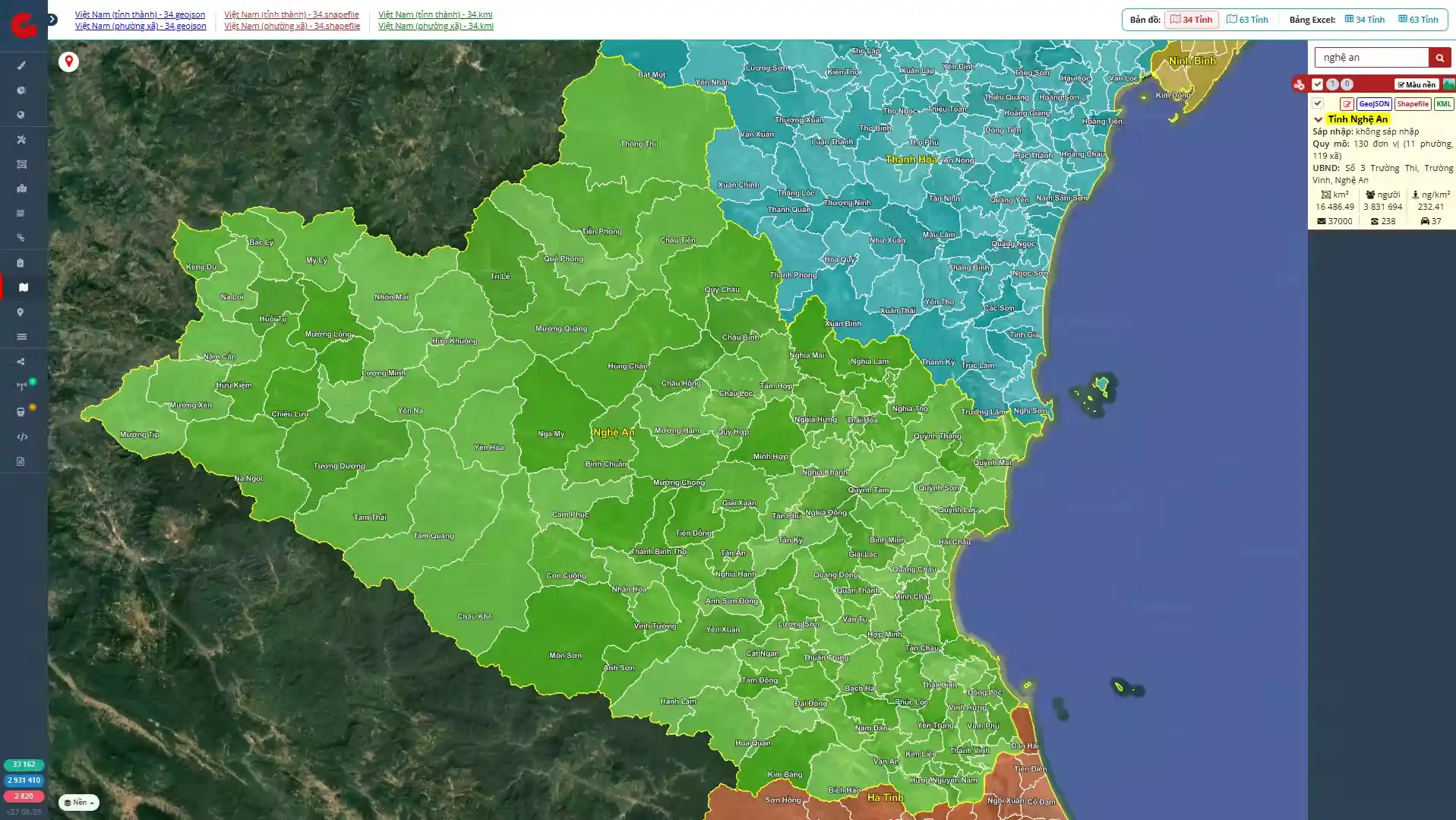
Task: Toggle the Màu nền checkbox
Action: pos(1417,84)
